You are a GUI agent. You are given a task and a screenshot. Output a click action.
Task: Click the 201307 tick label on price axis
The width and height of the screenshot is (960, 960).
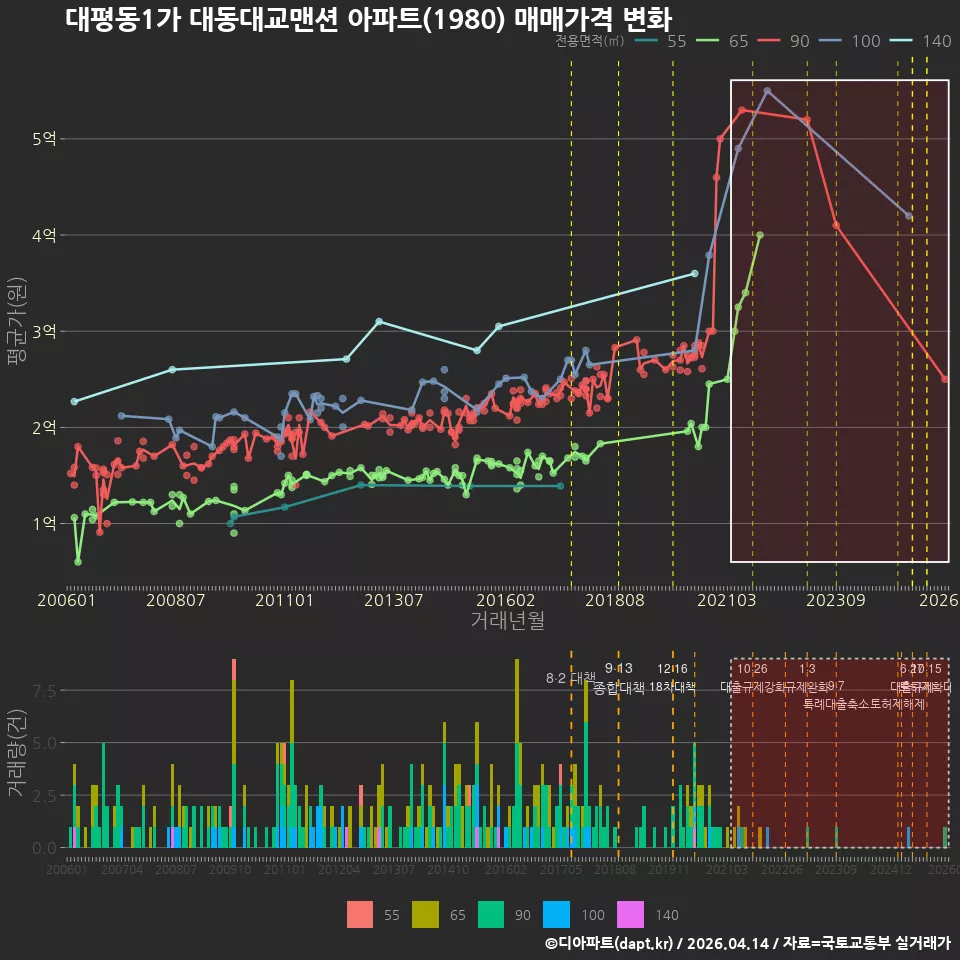tap(394, 600)
